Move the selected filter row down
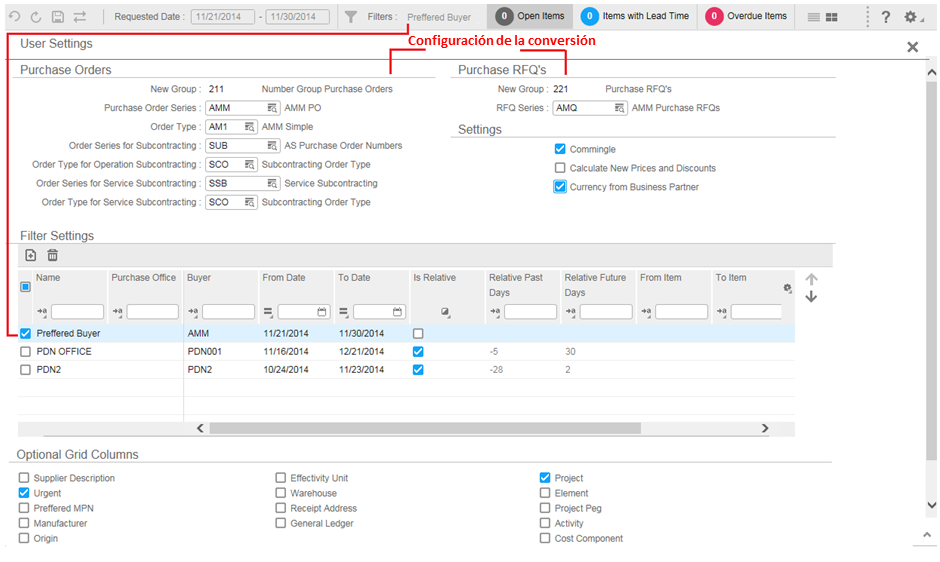 [811, 297]
